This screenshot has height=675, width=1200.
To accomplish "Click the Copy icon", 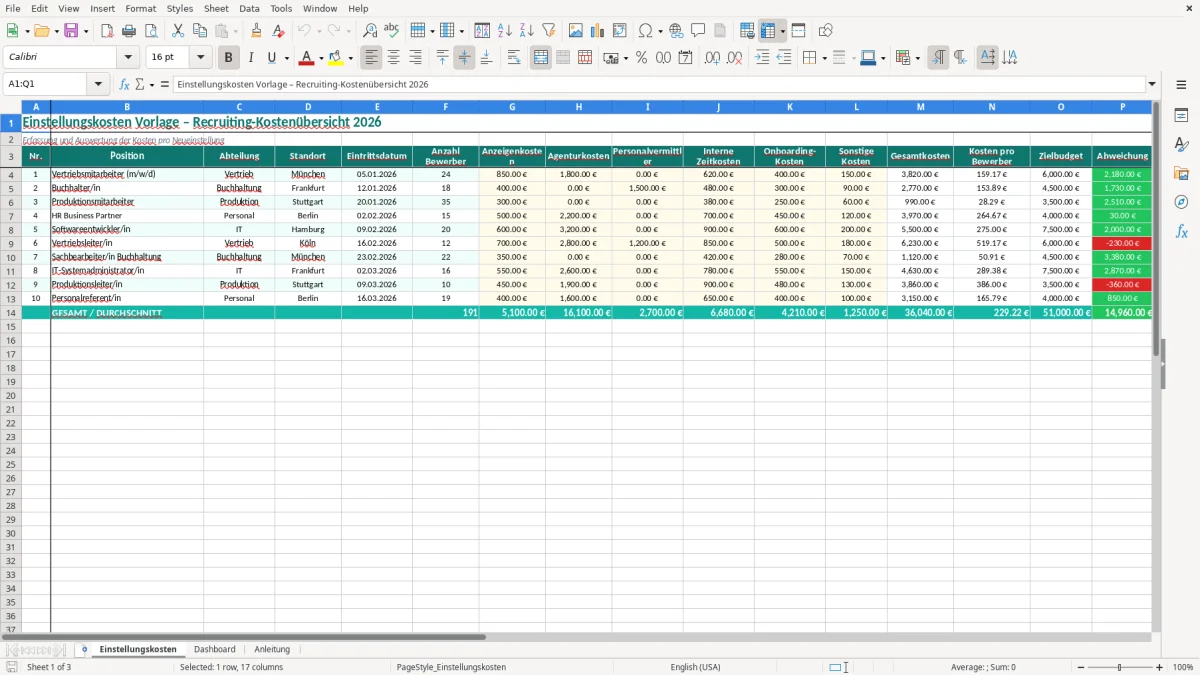I will click(x=200, y=31).
